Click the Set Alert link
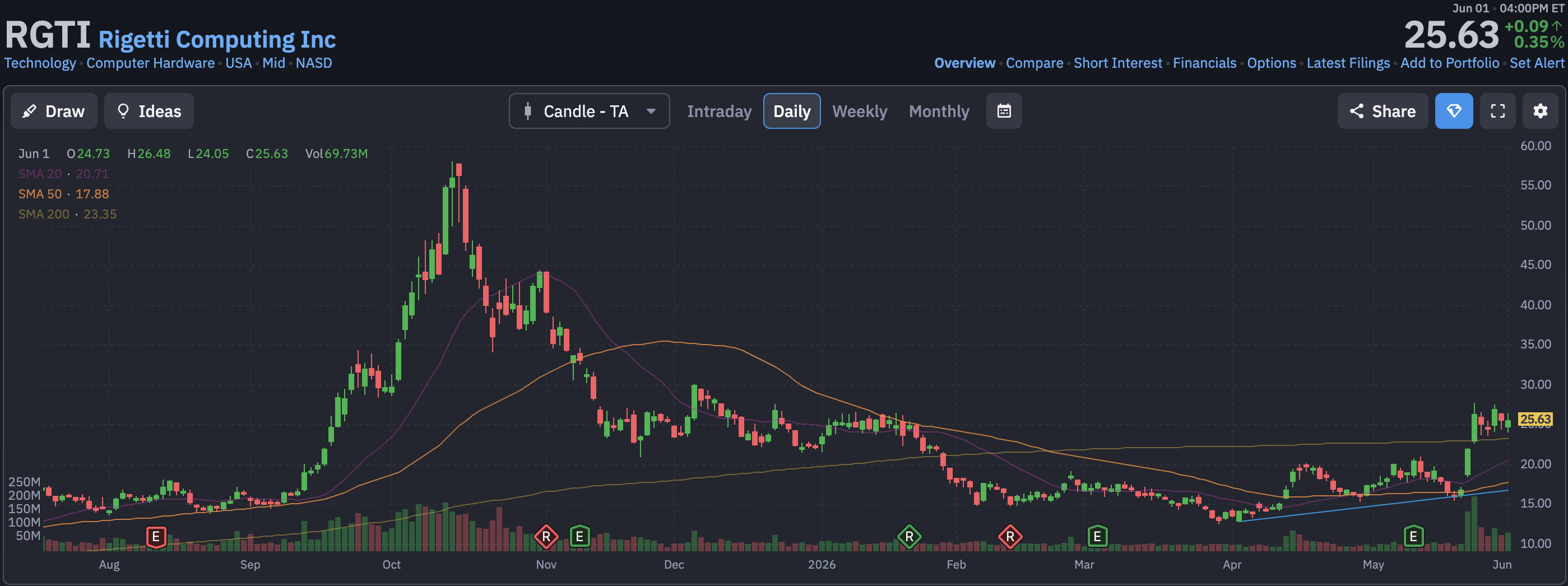The image size is (1568, 586). coord(1537,63)
